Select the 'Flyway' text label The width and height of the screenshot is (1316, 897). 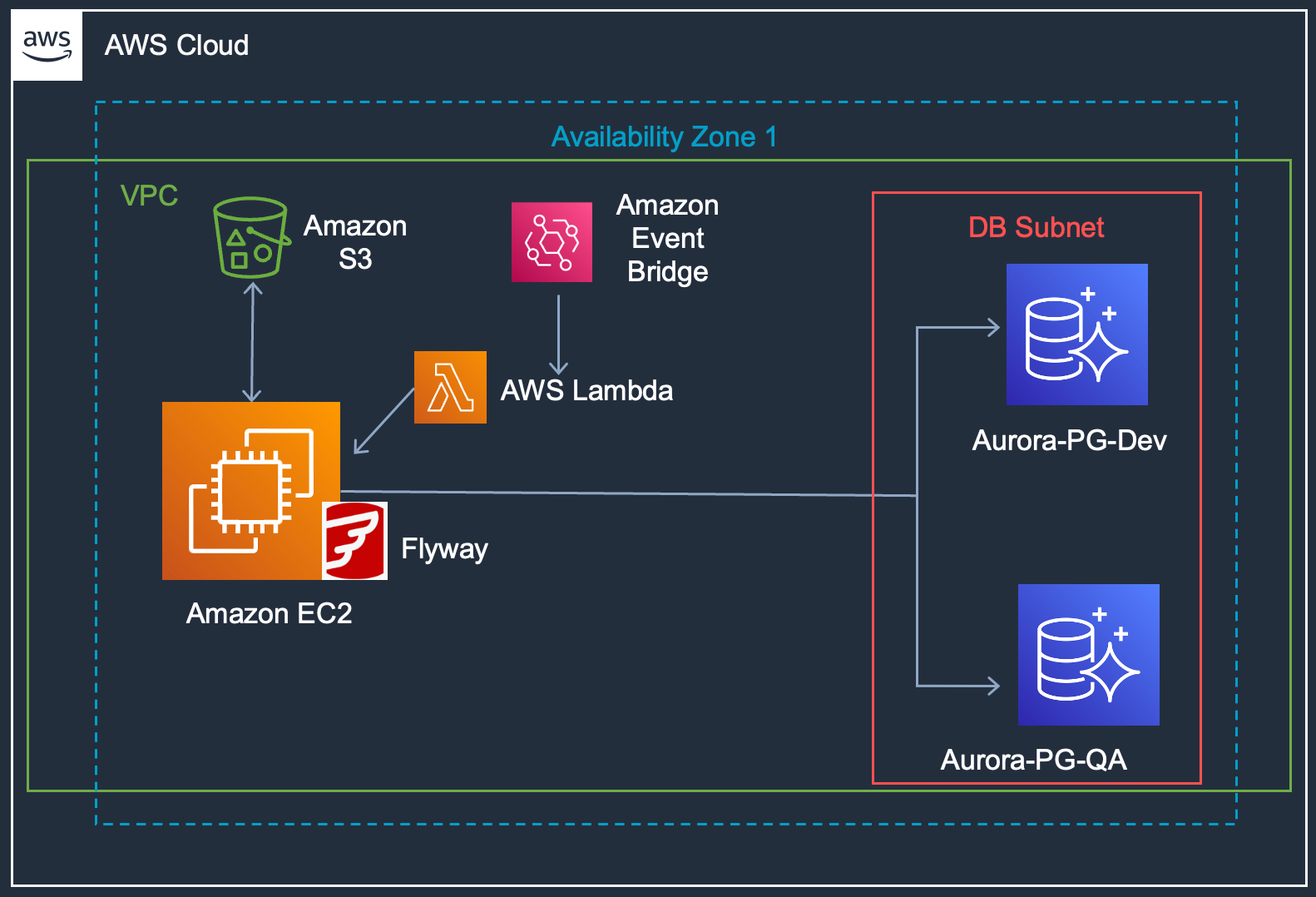pyautogui.click(x=444, y=549)
